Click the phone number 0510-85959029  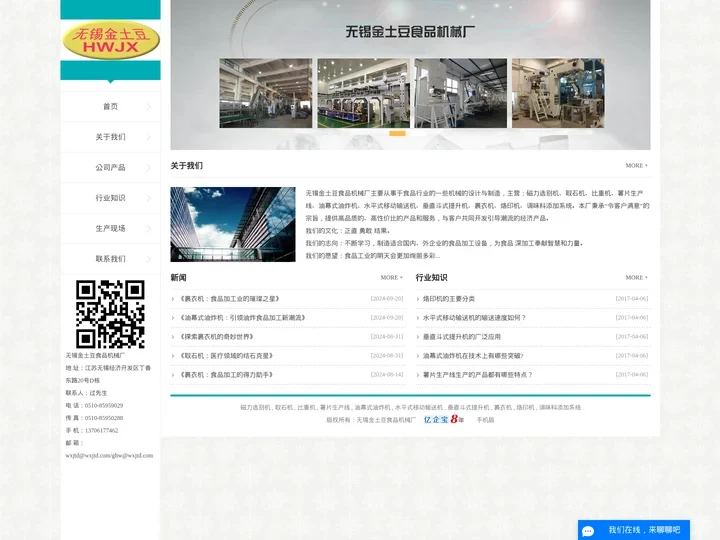click(x=104, y=405)
